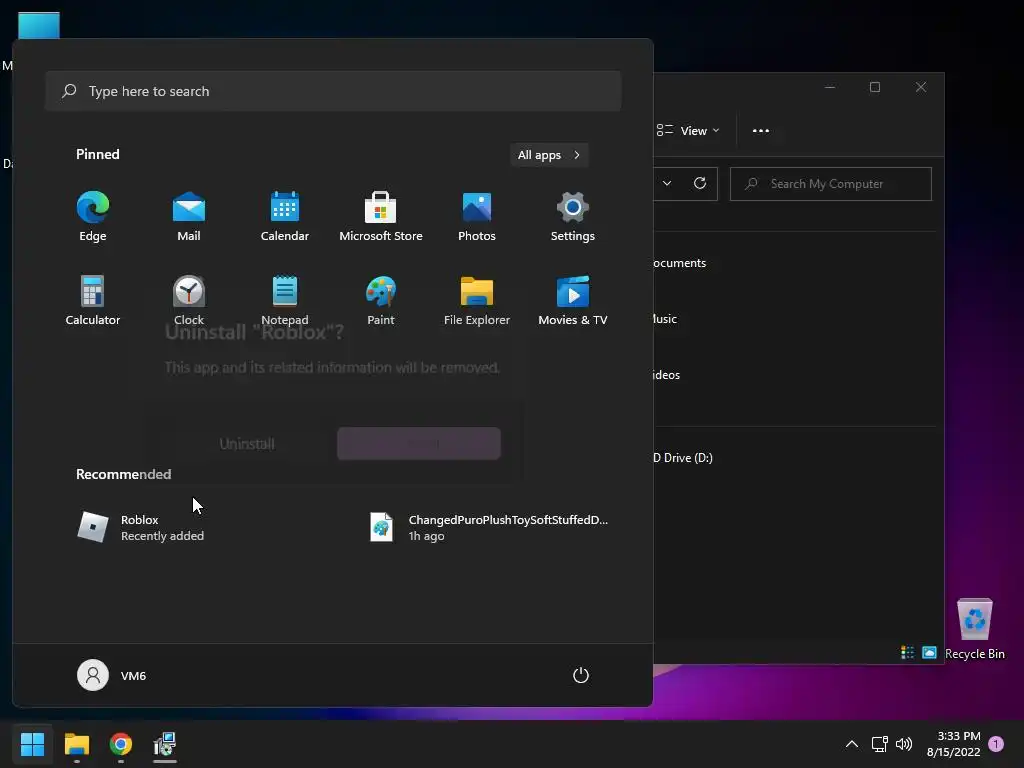The height and width of the screenshot is (768, 1024).
Task: Open the Calendar pinned app
Action: (x=285, y=217)
